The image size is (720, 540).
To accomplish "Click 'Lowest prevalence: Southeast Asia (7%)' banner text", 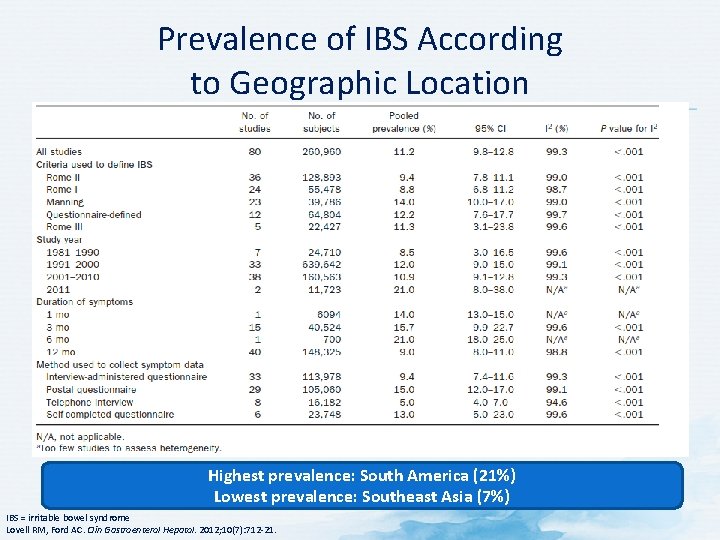I will click(362, 497).
